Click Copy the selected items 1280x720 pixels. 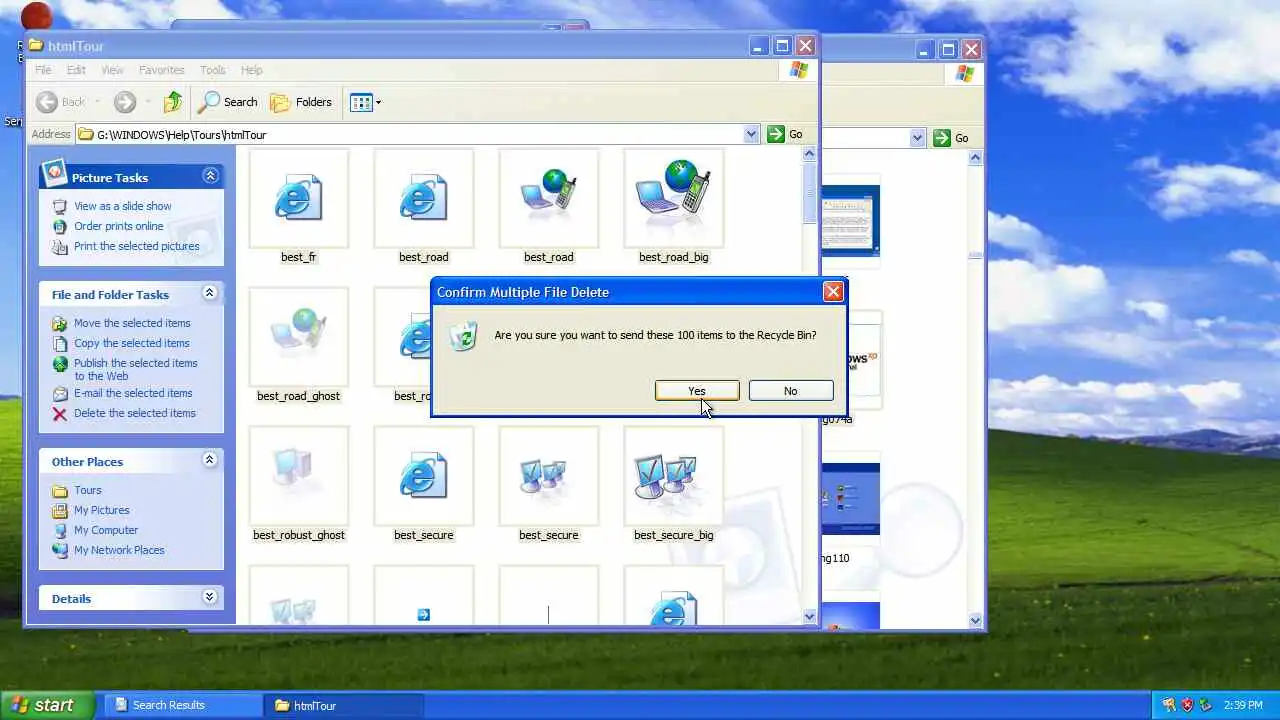[x=131, y=343]
